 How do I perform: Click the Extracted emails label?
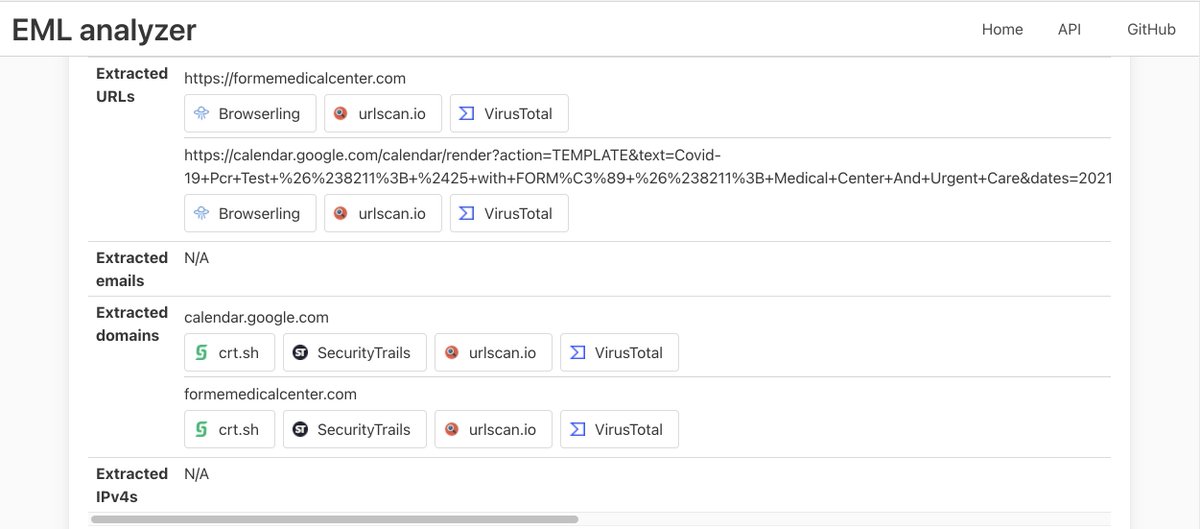click(x=132, y=269)
